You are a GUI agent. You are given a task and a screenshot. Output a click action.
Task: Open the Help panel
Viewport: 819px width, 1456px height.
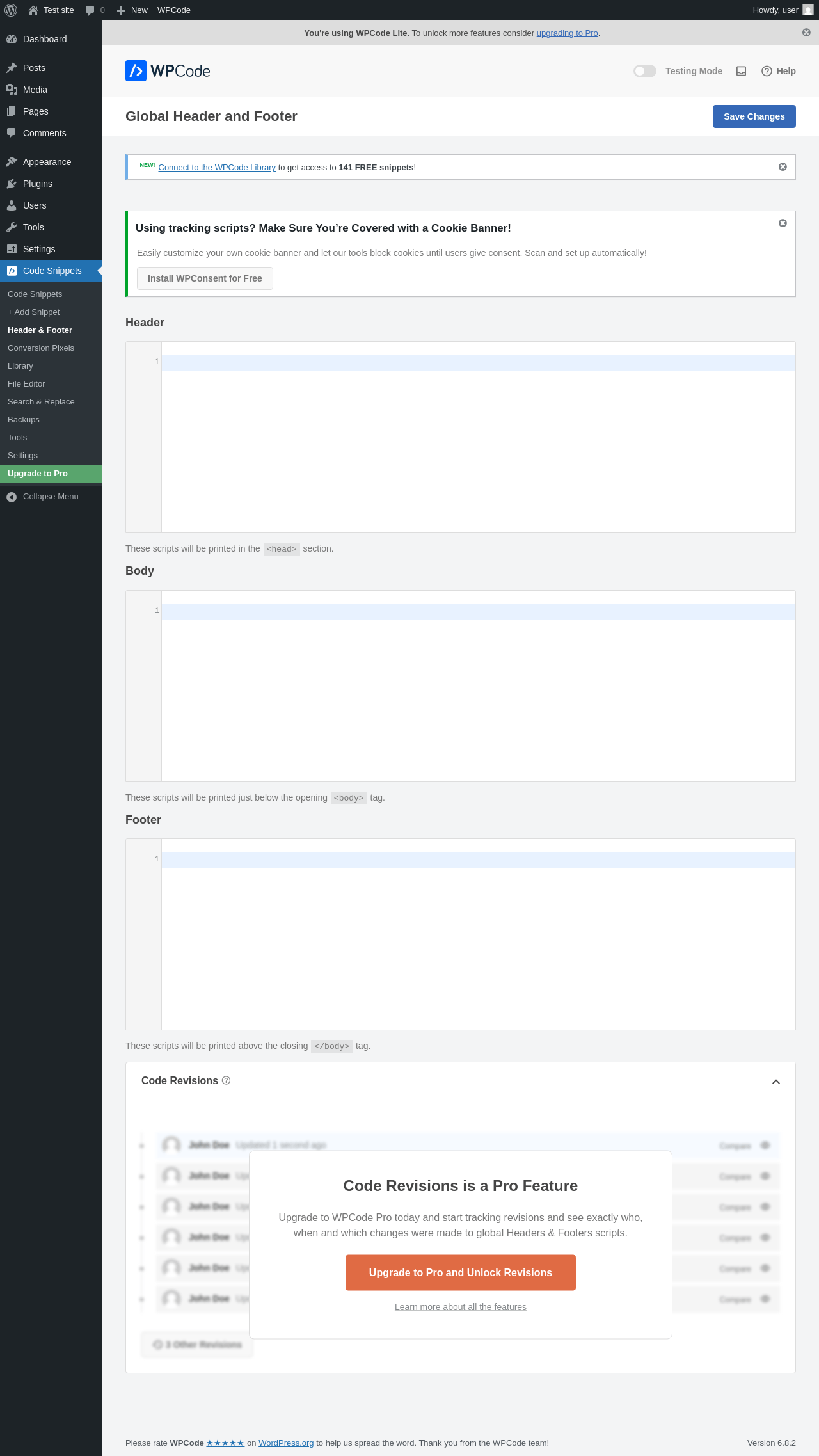779,71
